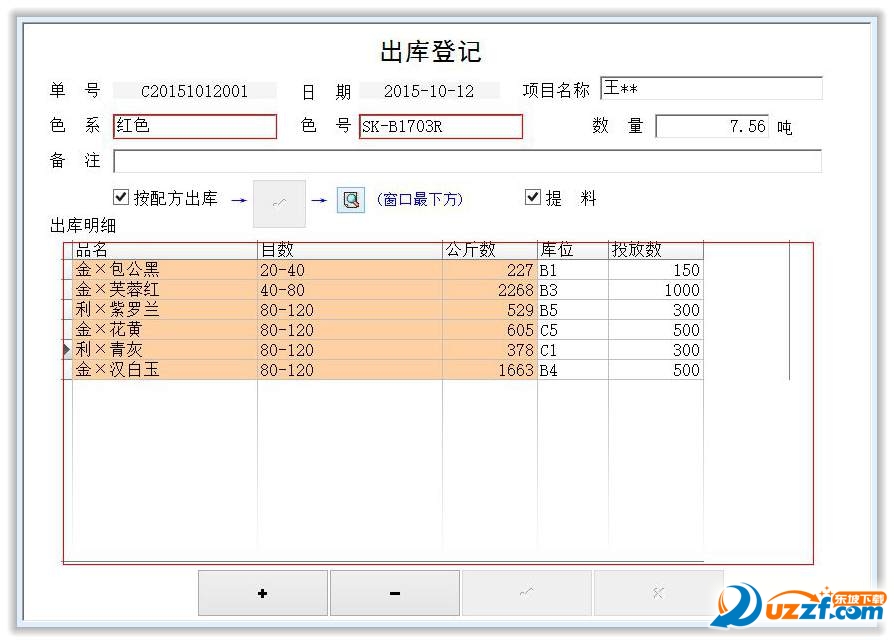894x644 pixels.
Task: Click the 库位 cell B5
Action: point(573,309)
